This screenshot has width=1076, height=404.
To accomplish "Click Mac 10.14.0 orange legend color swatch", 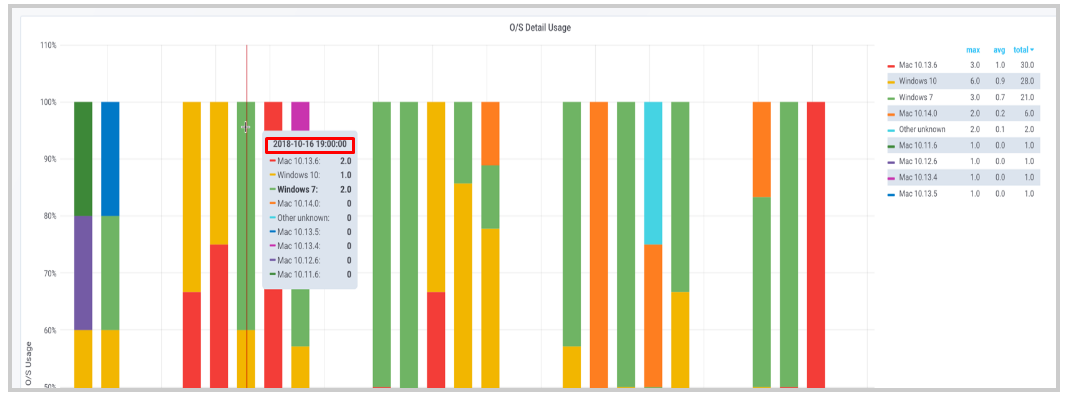I will [x=891, y=113].
